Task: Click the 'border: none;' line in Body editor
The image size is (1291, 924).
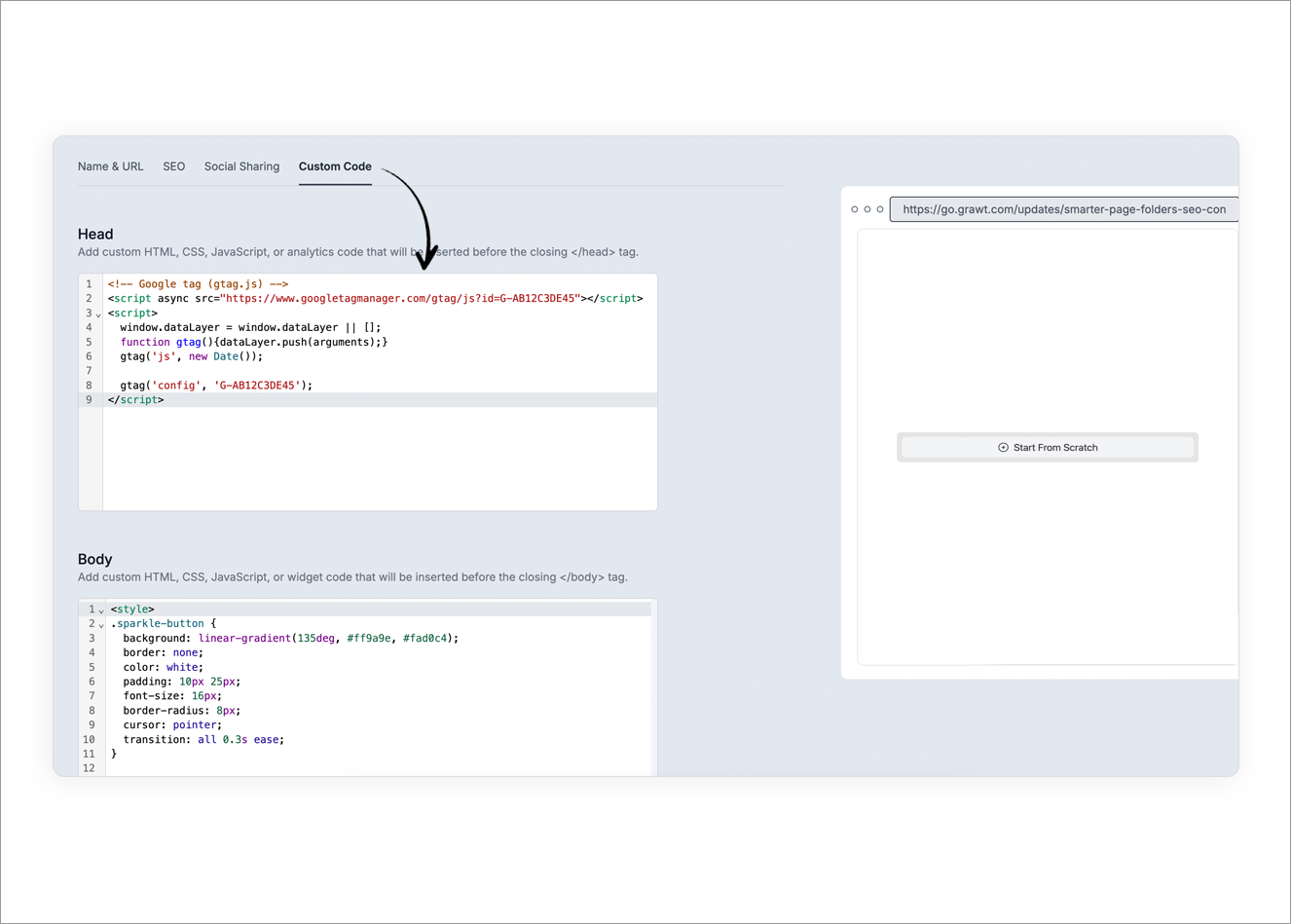Action: [164, 652]
